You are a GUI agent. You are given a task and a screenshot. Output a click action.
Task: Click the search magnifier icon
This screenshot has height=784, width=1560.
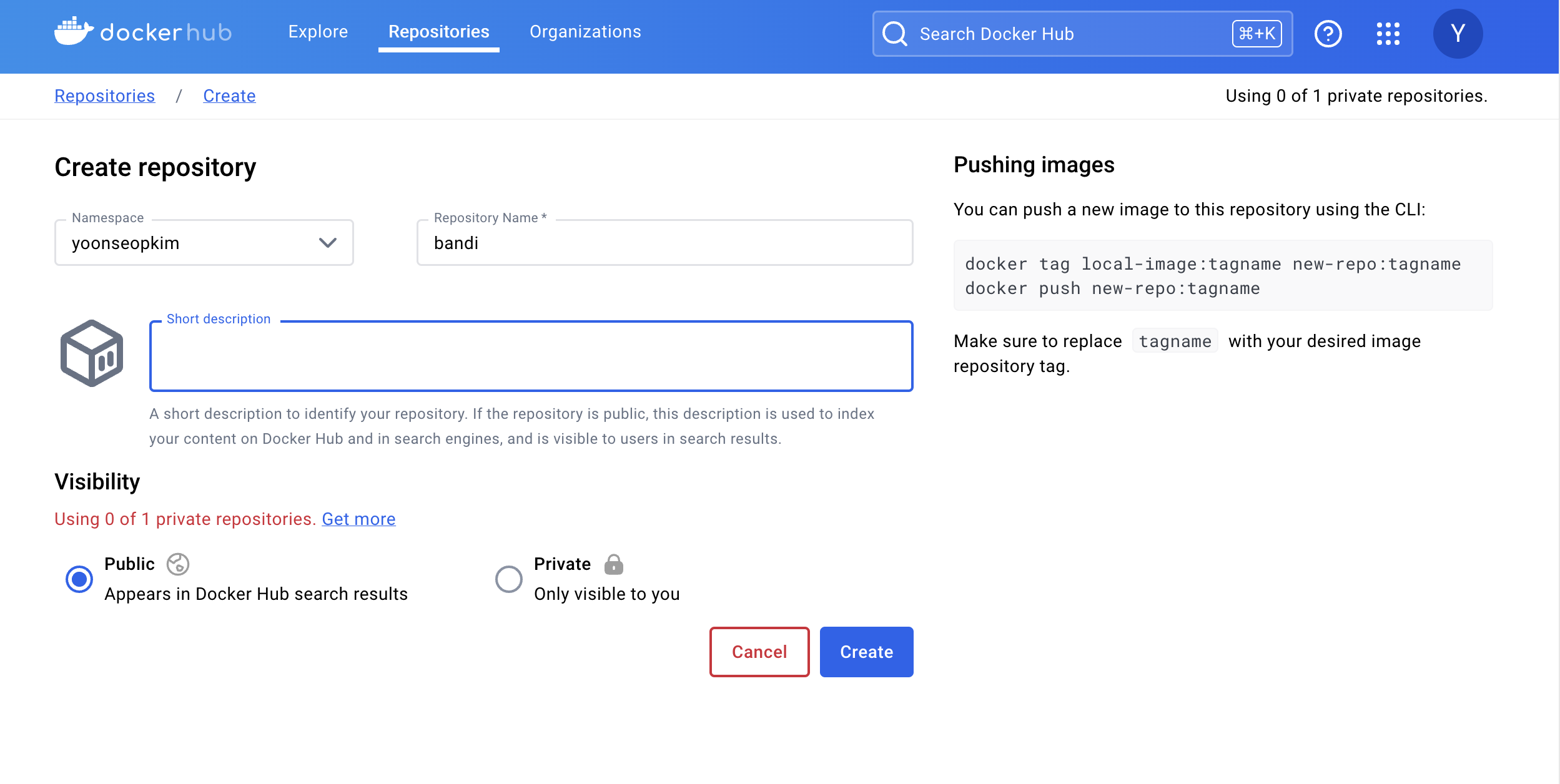tap(894, 34)
